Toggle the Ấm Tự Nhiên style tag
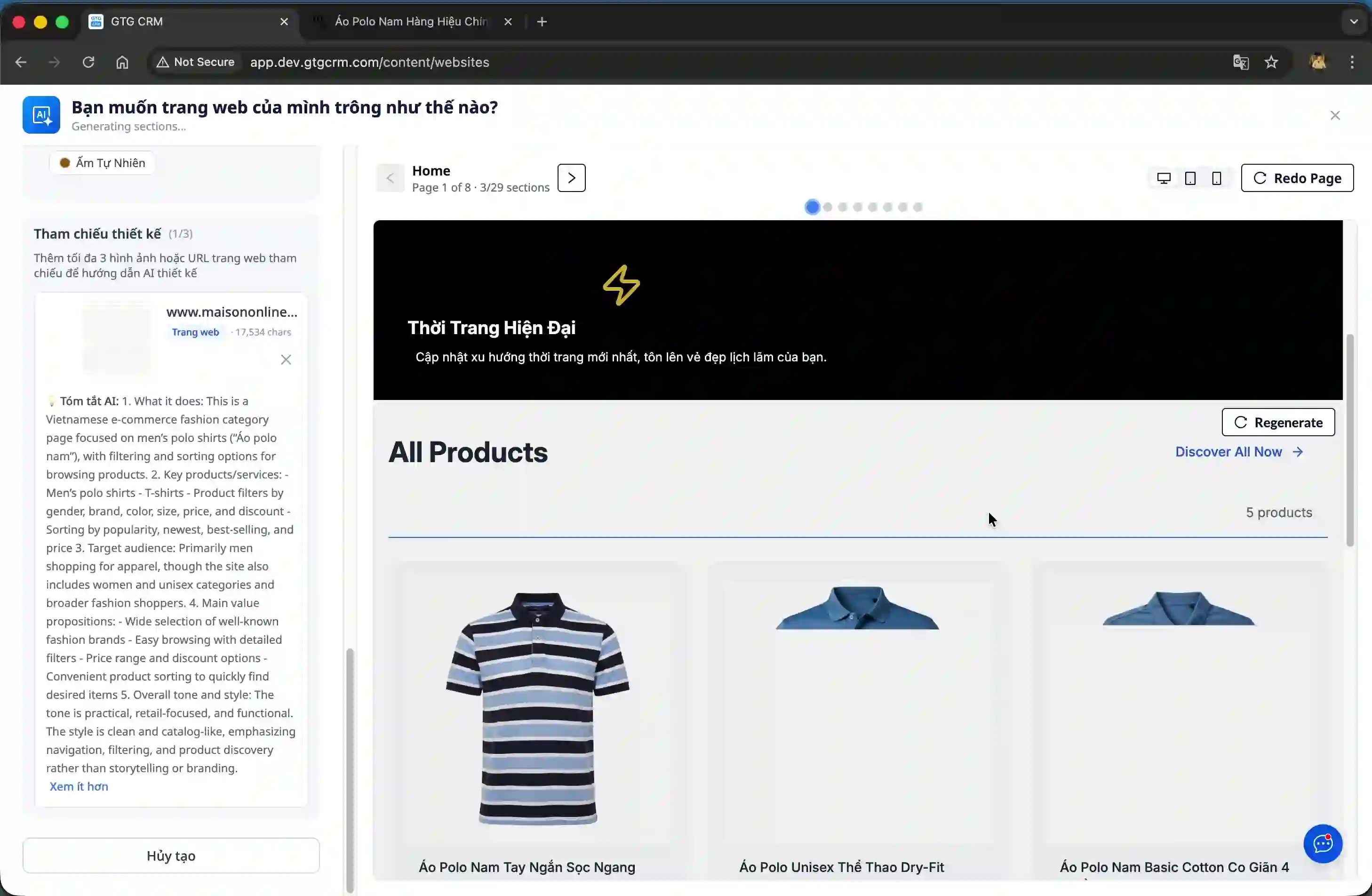1372x896 pixels. click(102, 163)
